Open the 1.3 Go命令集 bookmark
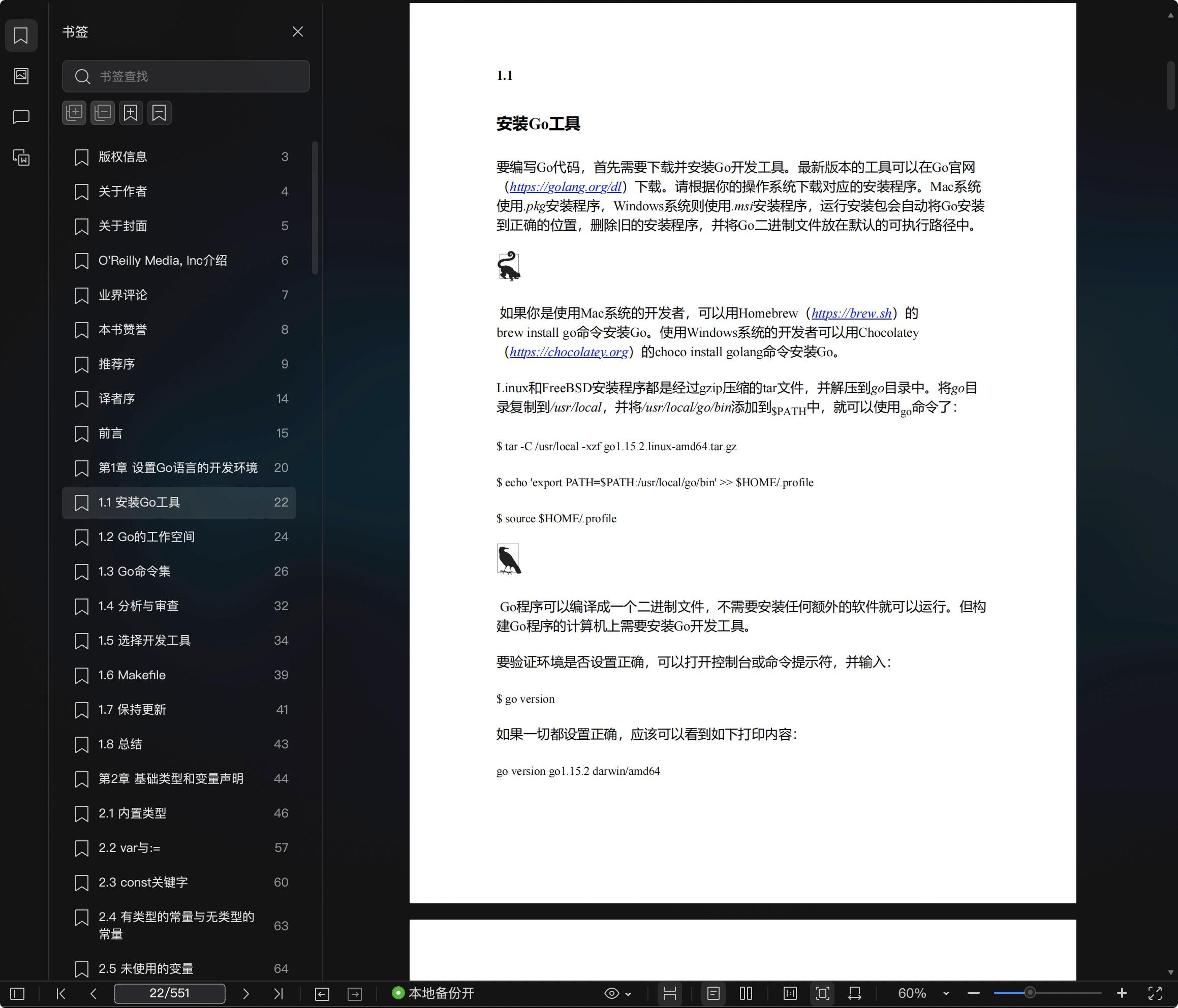This screenshot has width=1178, height=1008. pos(179,572)
